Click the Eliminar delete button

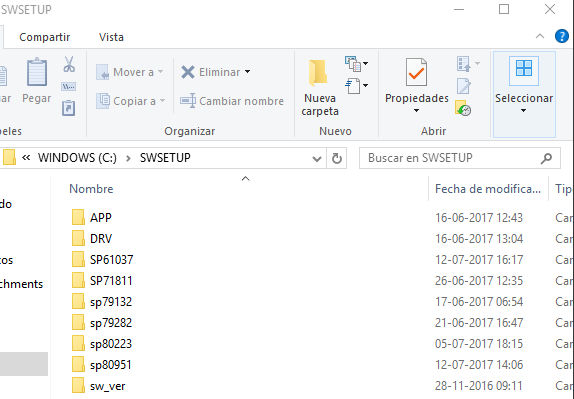[x=210, y=72]
